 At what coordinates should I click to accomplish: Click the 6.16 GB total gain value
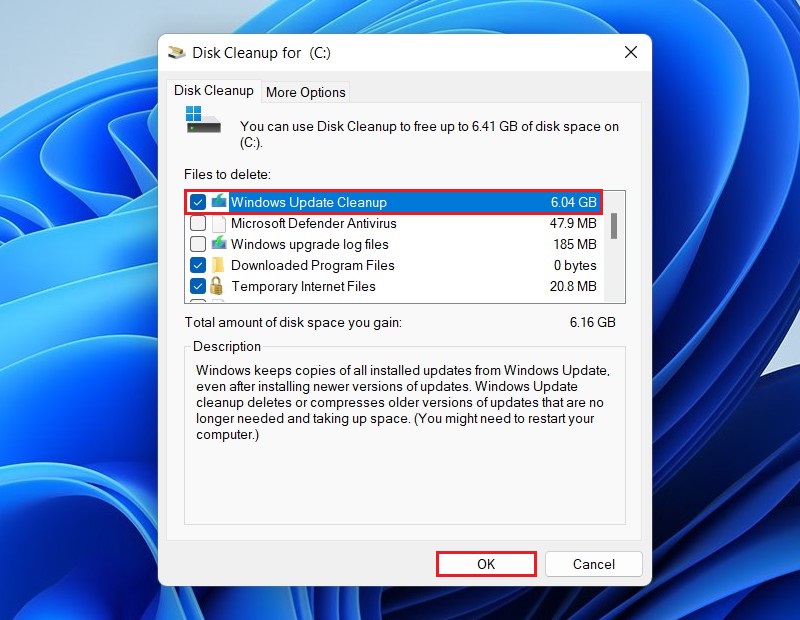point(592,322)
